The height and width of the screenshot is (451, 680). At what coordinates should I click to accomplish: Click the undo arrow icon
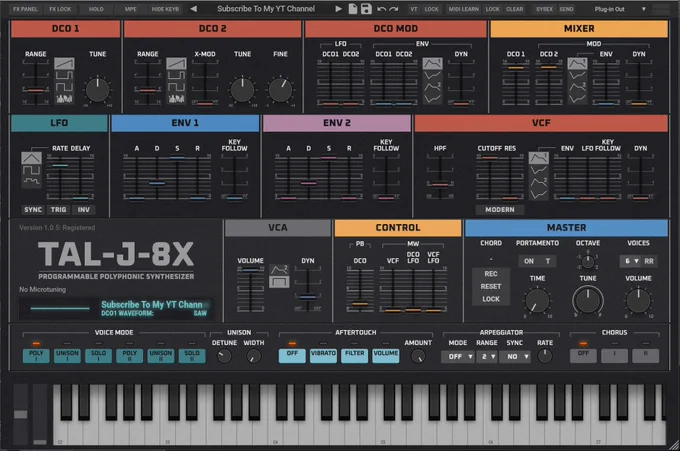(x=381, y=9)
